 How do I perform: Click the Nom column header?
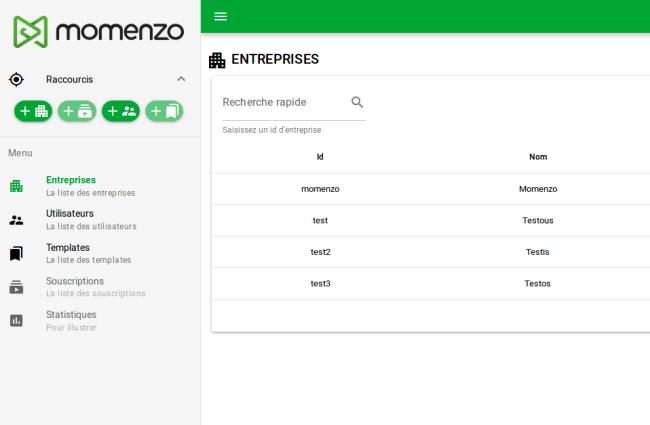pyautogui.click(x=538, y=157)
